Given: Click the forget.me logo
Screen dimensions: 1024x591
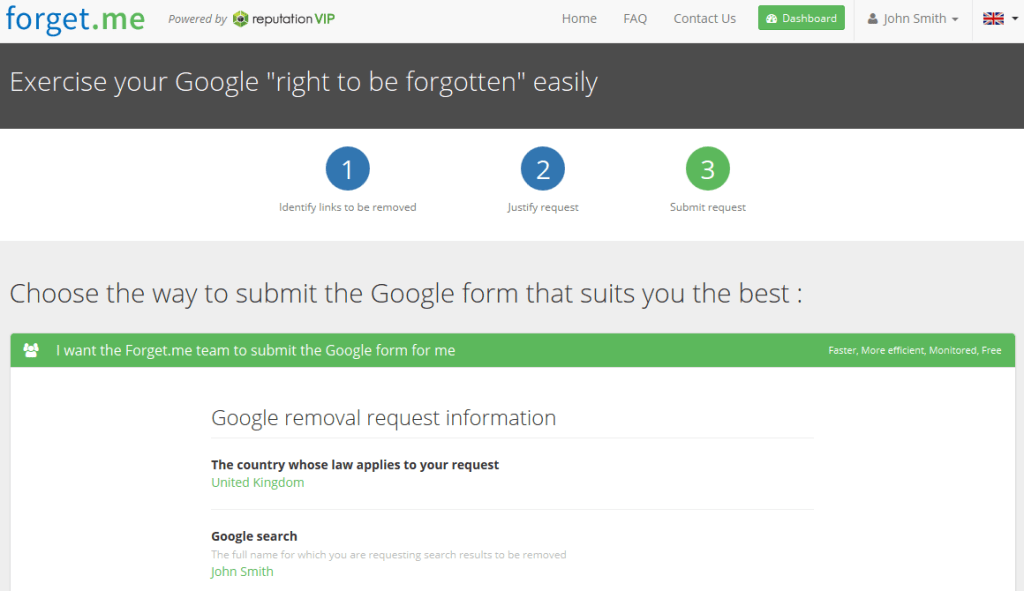Looking at the screenshot, I should pos(75,18).
